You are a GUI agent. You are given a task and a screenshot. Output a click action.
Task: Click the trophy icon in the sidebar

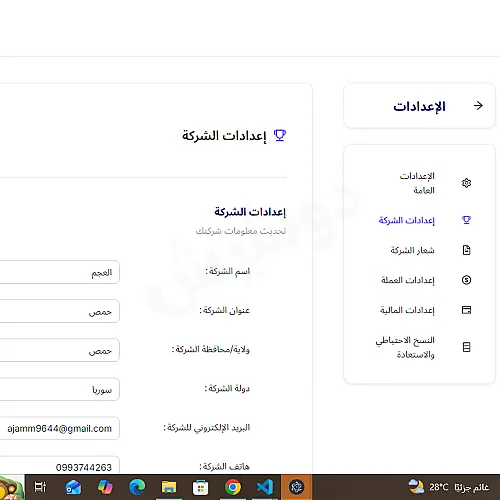466,220
